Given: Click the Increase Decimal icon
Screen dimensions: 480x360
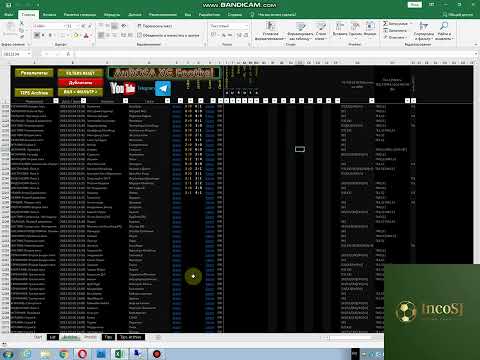Looking at the screenshot, I should click(239, 35).
